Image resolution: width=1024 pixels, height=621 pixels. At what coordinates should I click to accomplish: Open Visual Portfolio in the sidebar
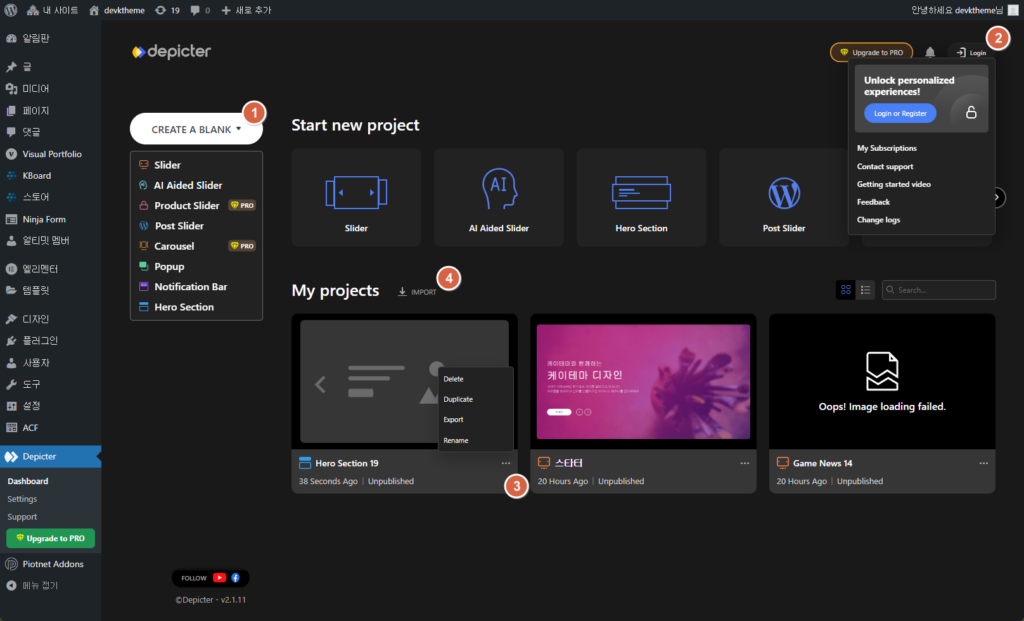click(50, 154)
